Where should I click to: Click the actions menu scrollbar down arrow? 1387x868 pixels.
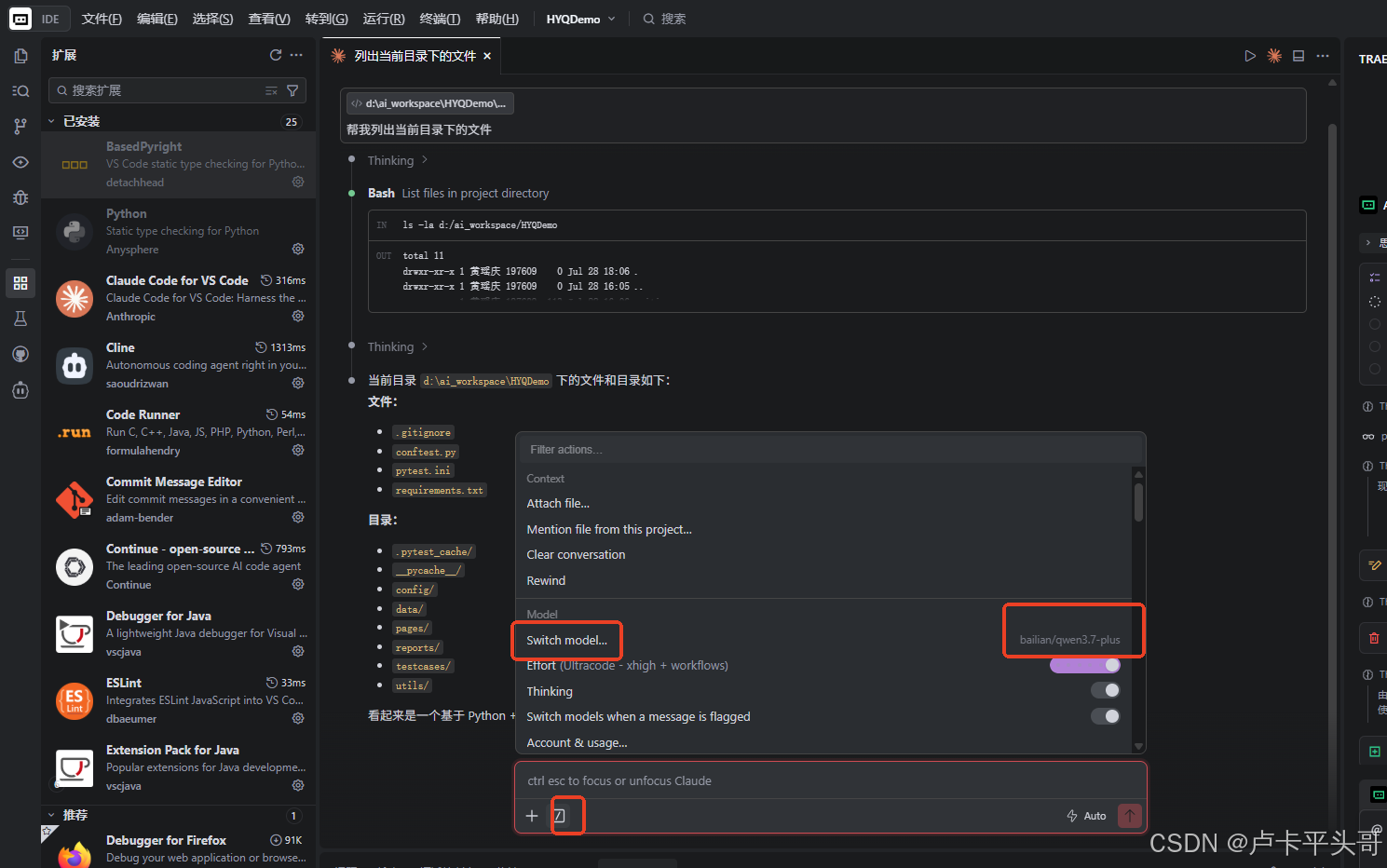(1138, 746)
